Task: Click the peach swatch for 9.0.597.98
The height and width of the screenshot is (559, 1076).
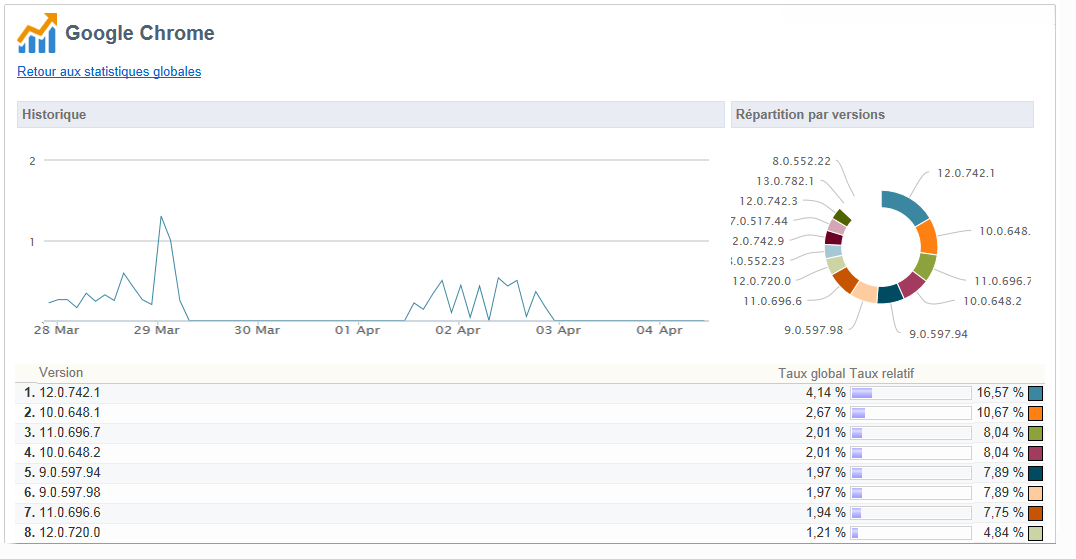Action: [1036, 492]
